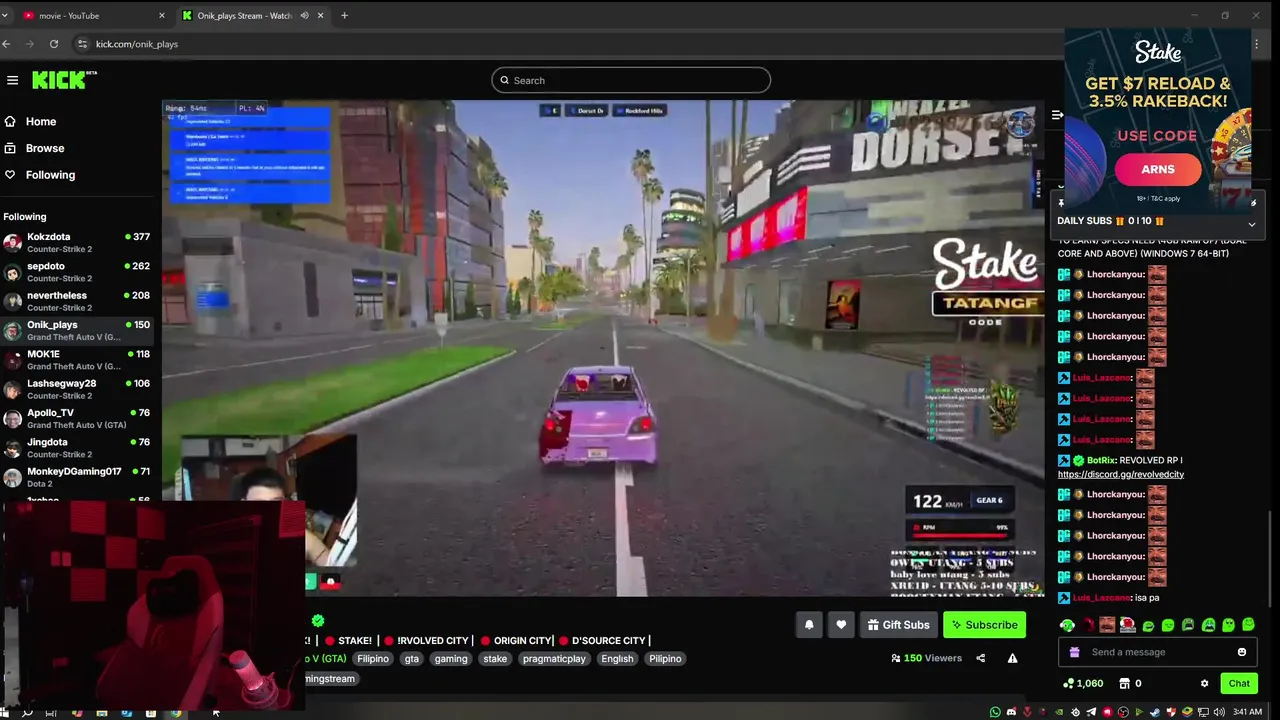Click the pragmaticplay tag
The width and height of the screenshot is (1280, 720).
[x=554, y=659]
